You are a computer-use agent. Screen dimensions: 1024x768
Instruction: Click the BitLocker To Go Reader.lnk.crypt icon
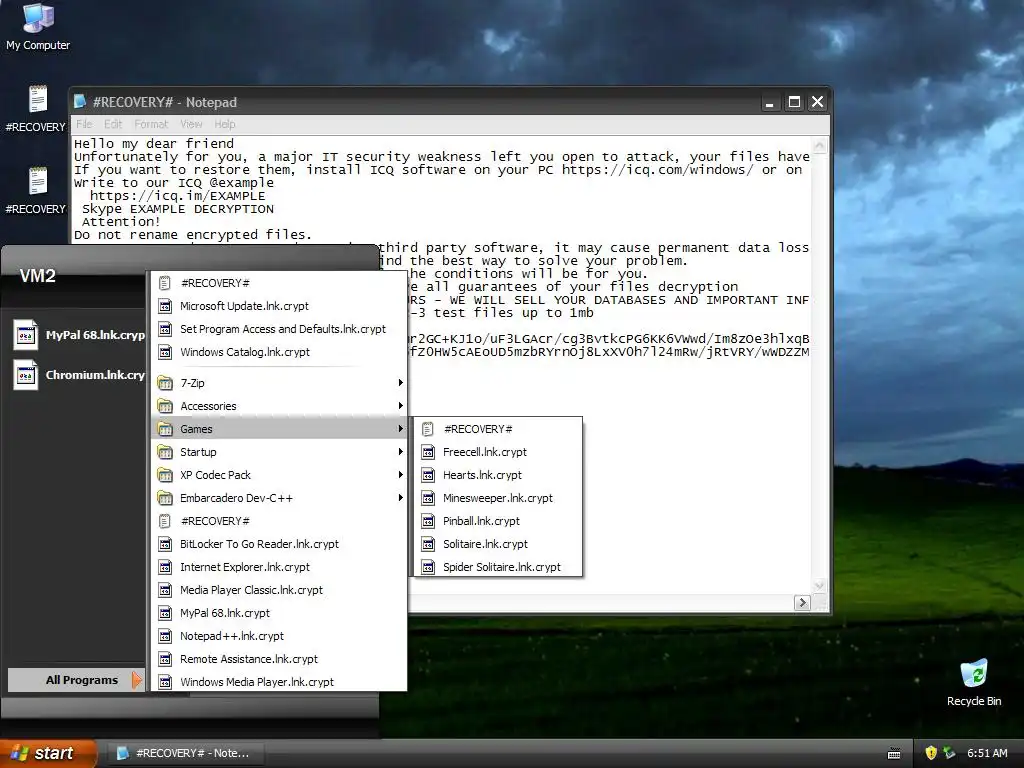click(165, 544)
